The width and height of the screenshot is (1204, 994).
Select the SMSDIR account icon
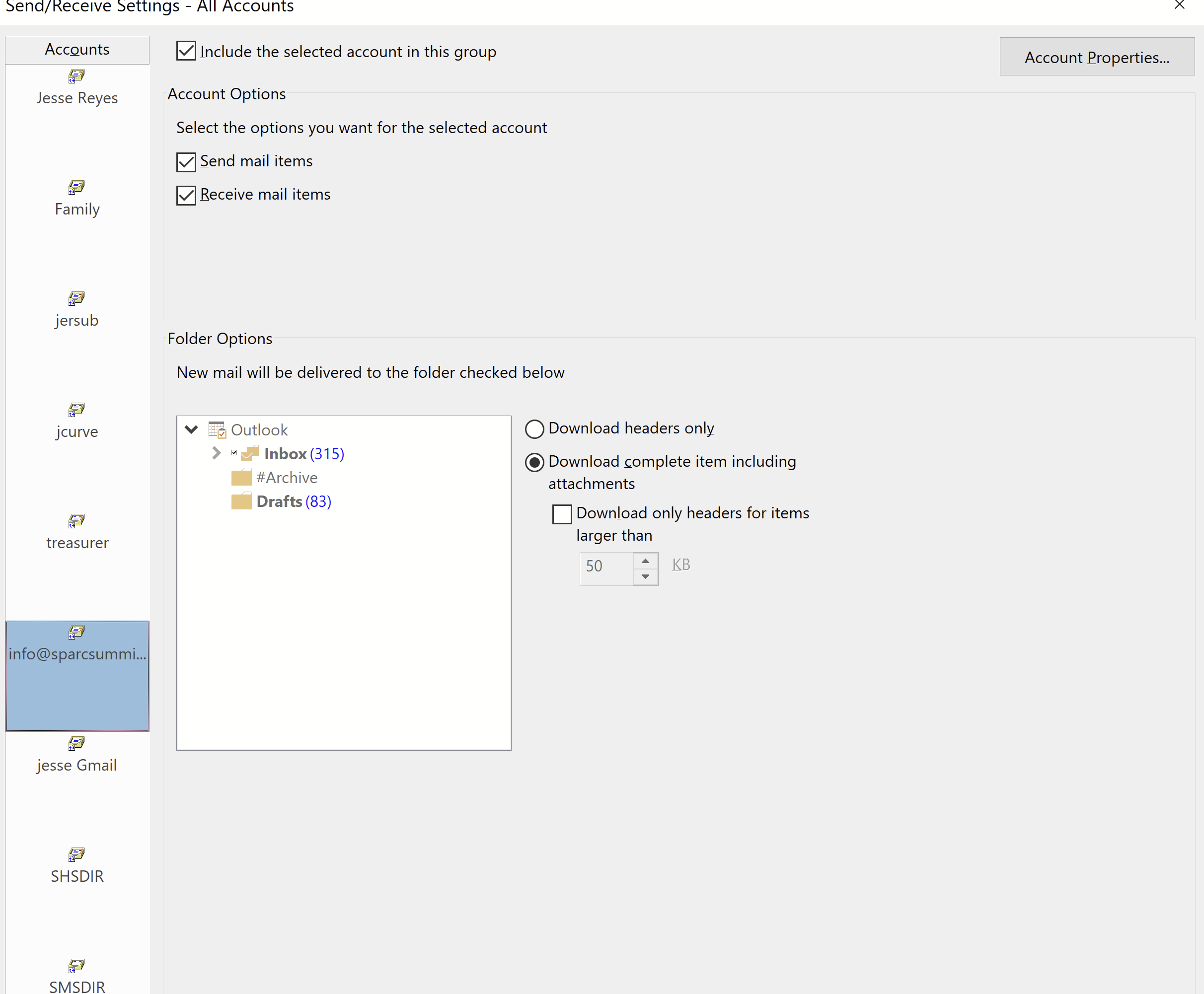tap(77, 965)
